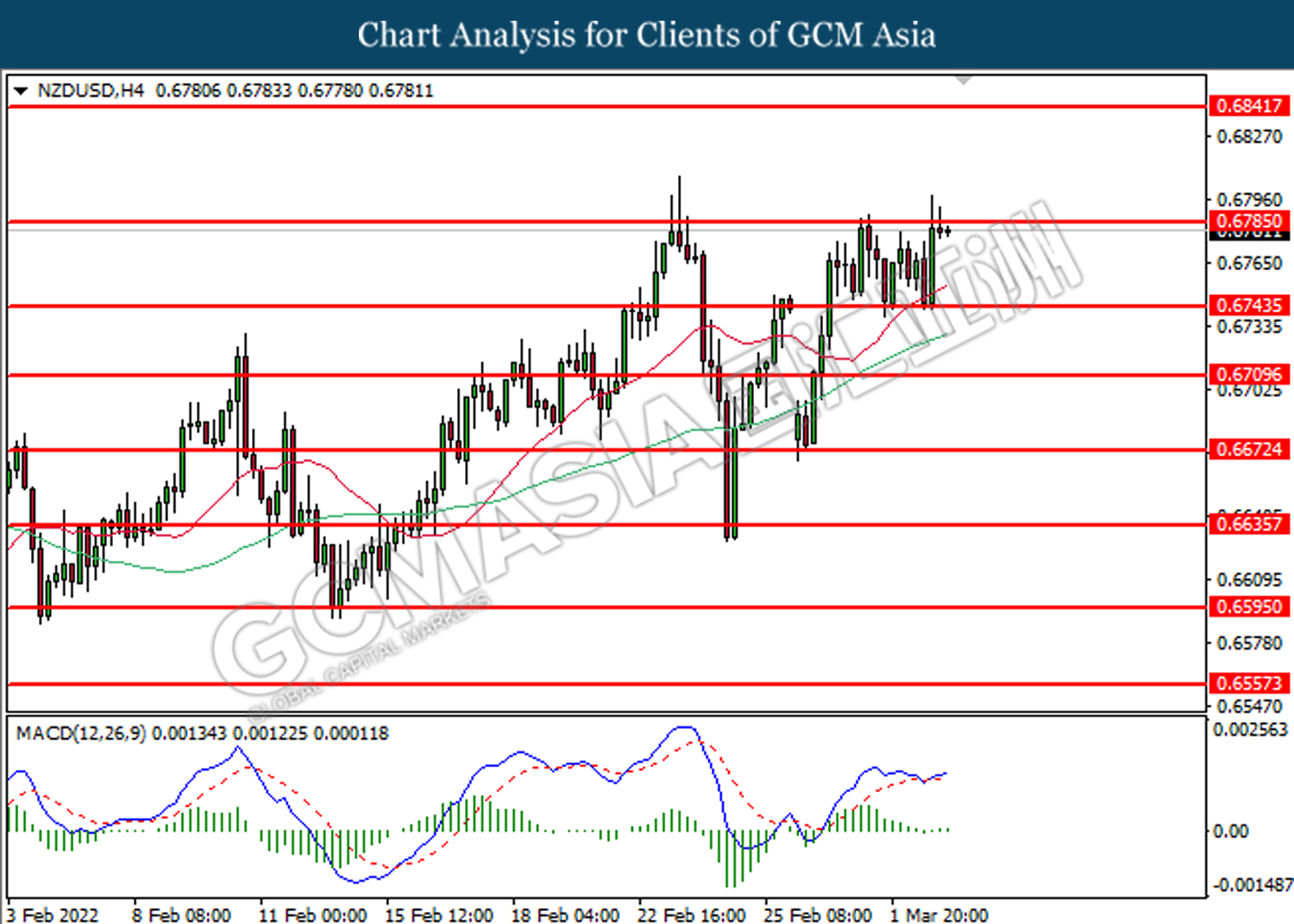Click the 3 Feb 2022 date label
The width and height of the screenshot is (1294, 924).
pyautogui.click(x=53, y=915)
